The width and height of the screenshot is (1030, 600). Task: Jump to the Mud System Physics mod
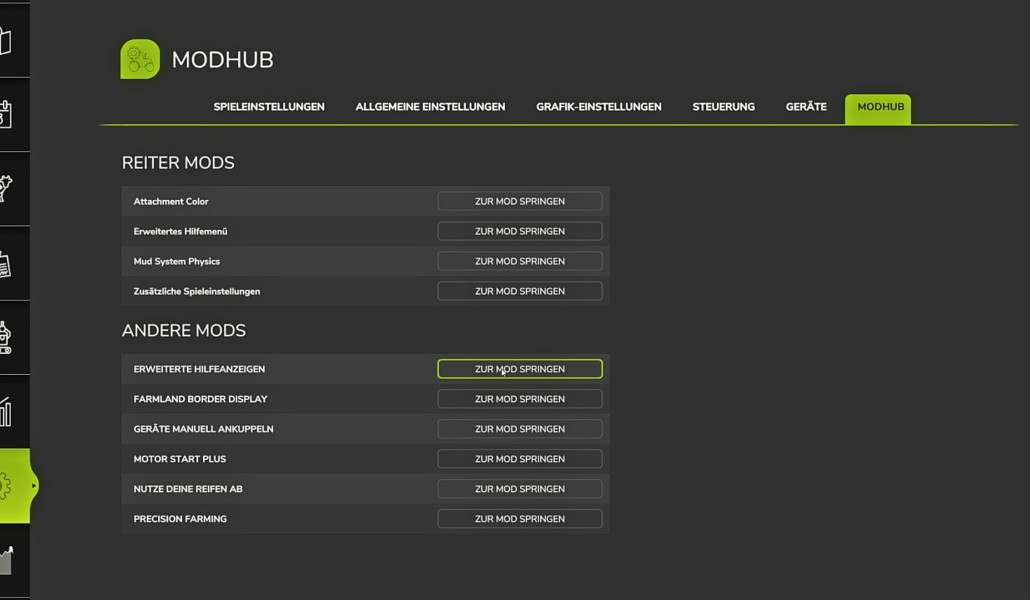pyautogui.click(x=520, y=261)
